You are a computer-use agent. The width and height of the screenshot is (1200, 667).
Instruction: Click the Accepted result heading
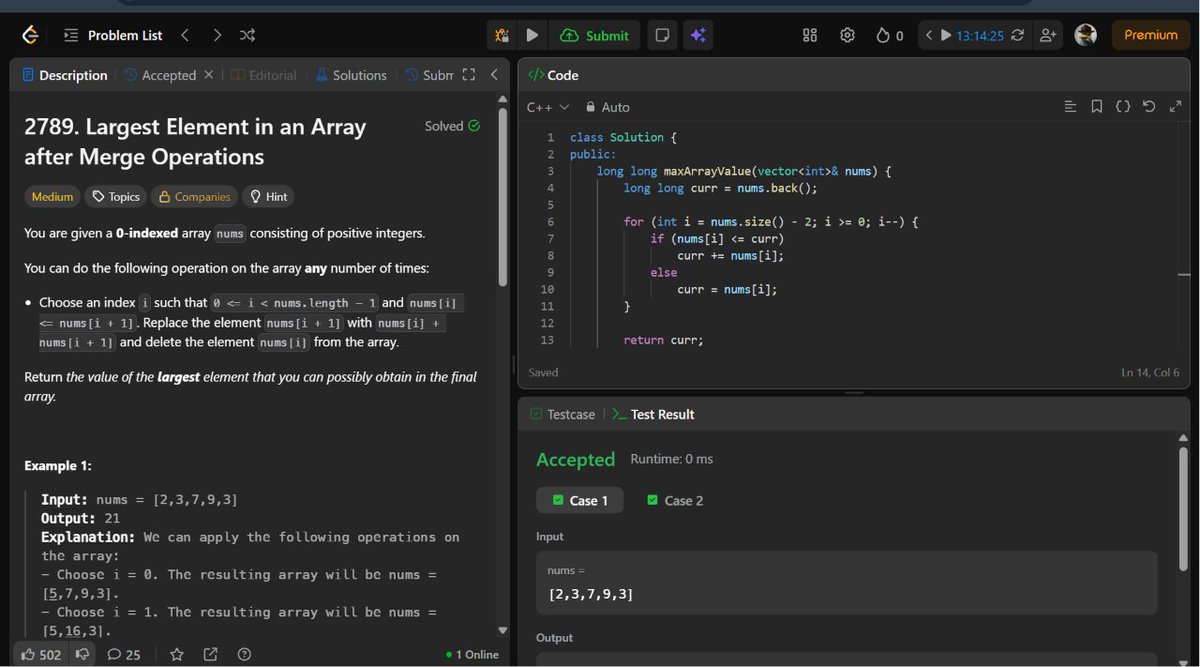(575, 459)
